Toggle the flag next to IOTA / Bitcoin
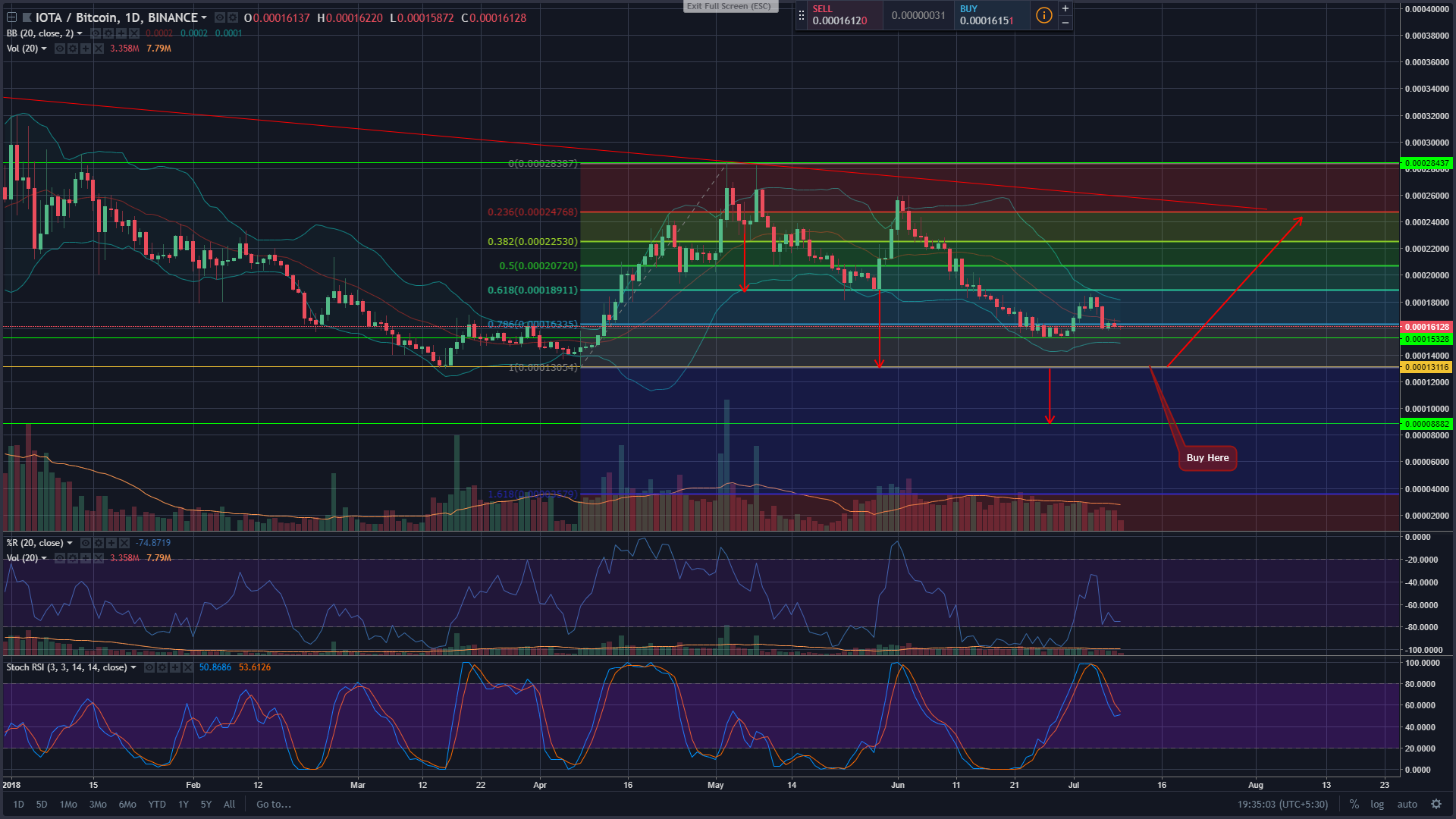 point(27,17)
